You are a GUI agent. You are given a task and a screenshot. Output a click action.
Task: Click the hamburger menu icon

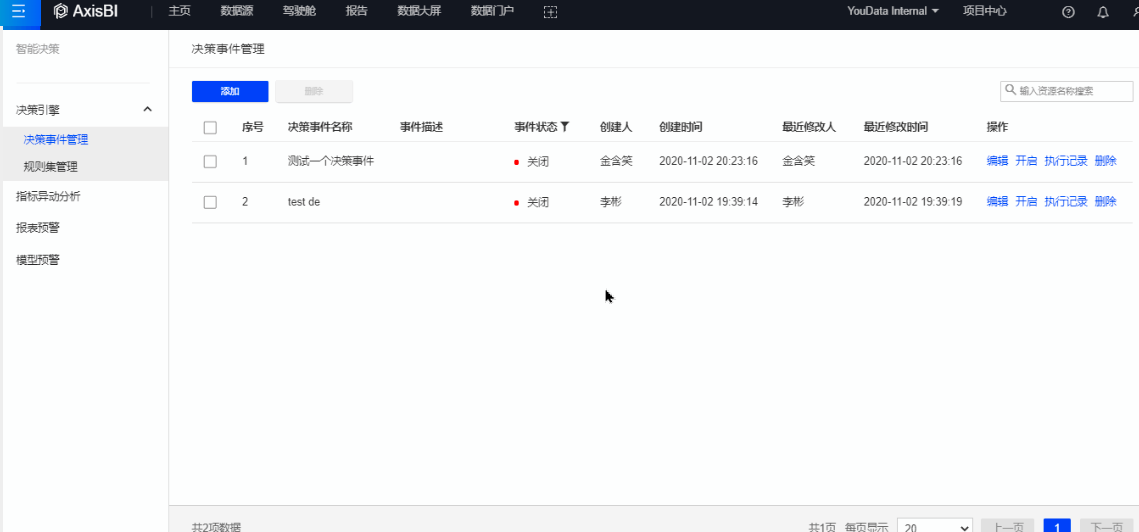coord(18,12)
